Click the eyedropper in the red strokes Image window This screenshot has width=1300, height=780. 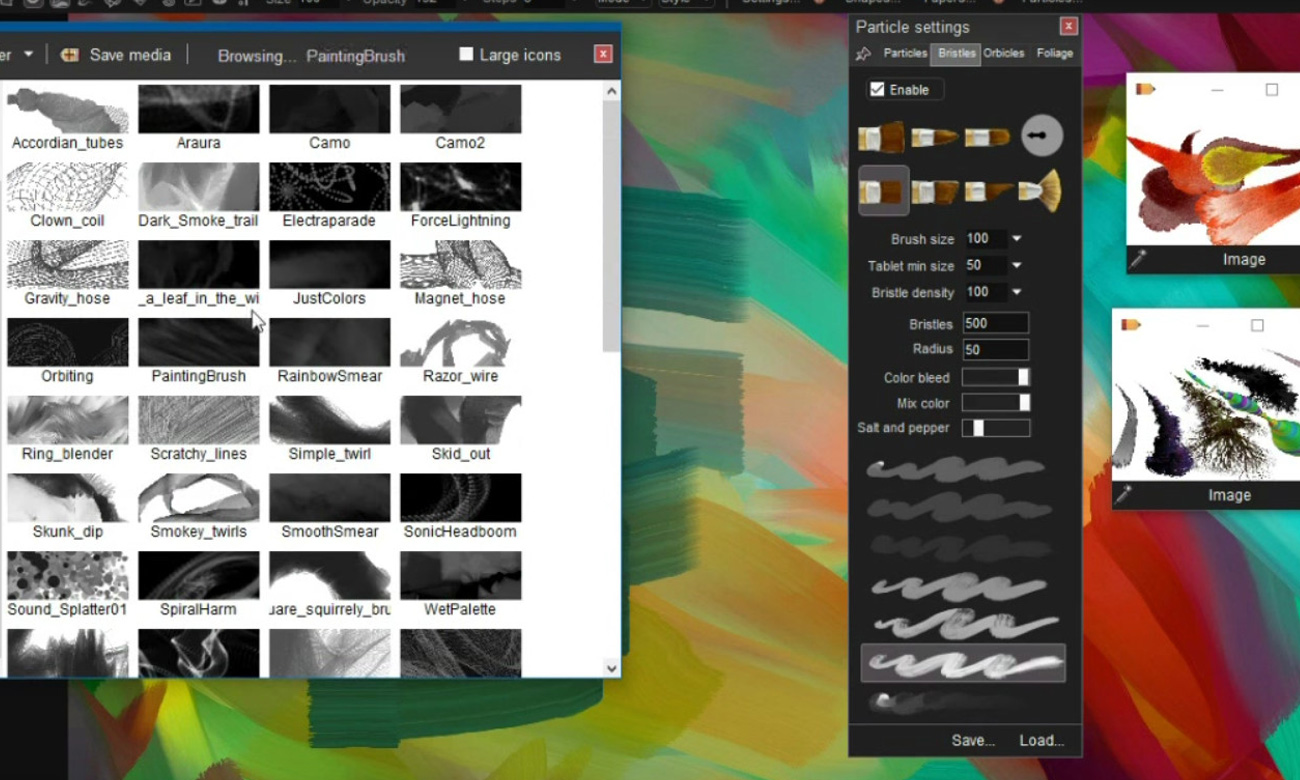(x=1138, y=259)
